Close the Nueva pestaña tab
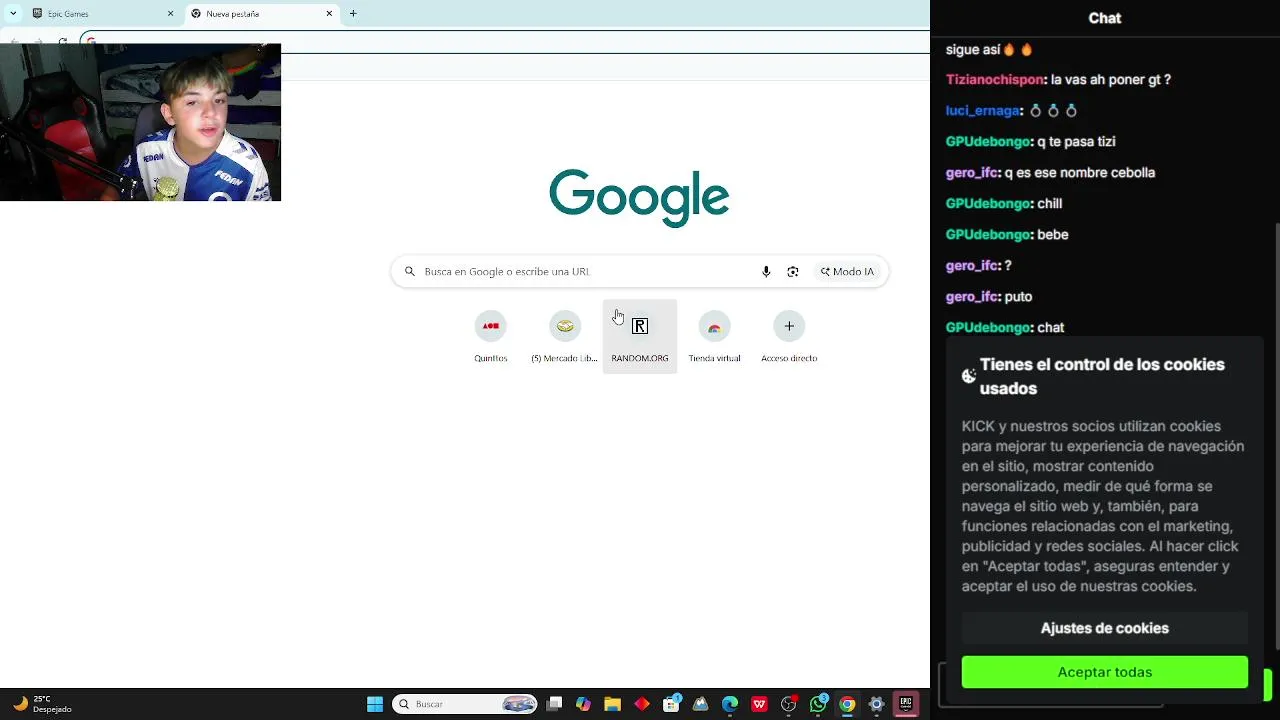Screen dimensions: 1280x720 (x=329, y=14)
